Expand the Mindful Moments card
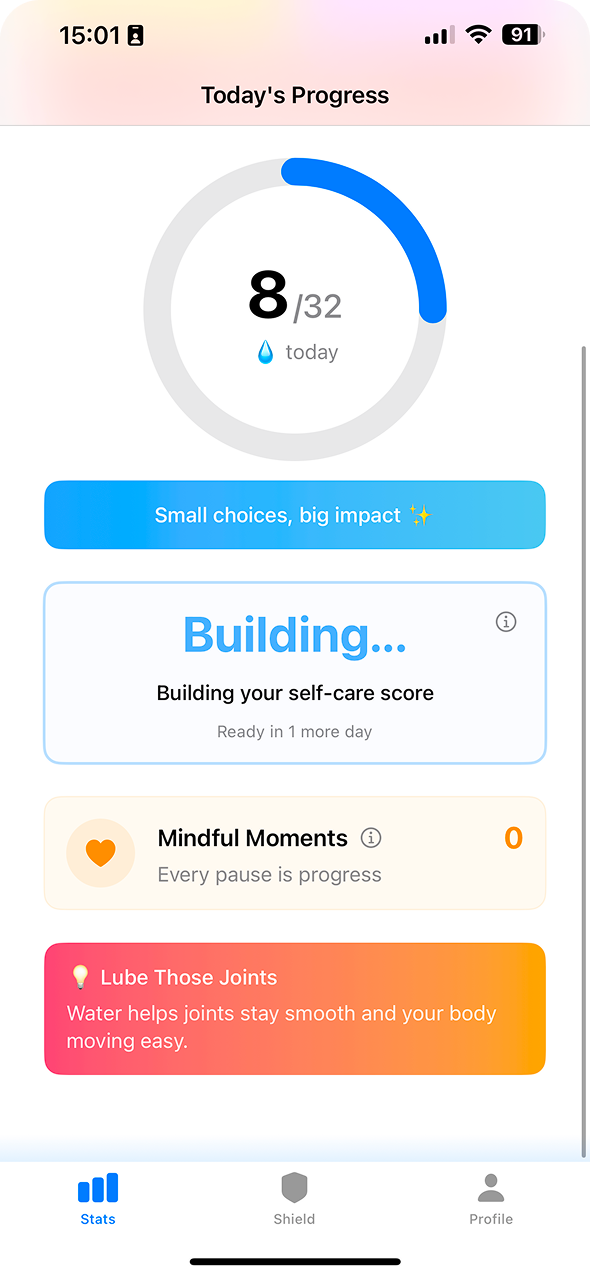Screen dimensions: 590x1276 294,853
